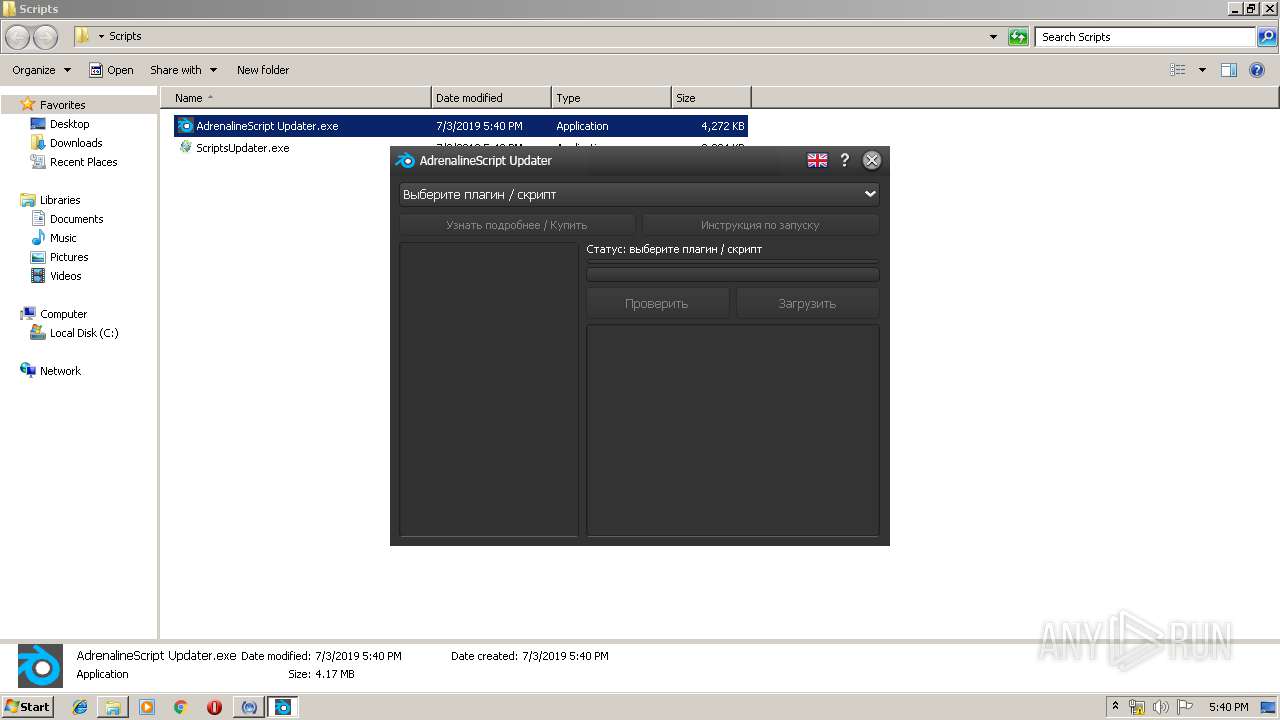Launch Internet Explorer from taskbar

(80, 707)
